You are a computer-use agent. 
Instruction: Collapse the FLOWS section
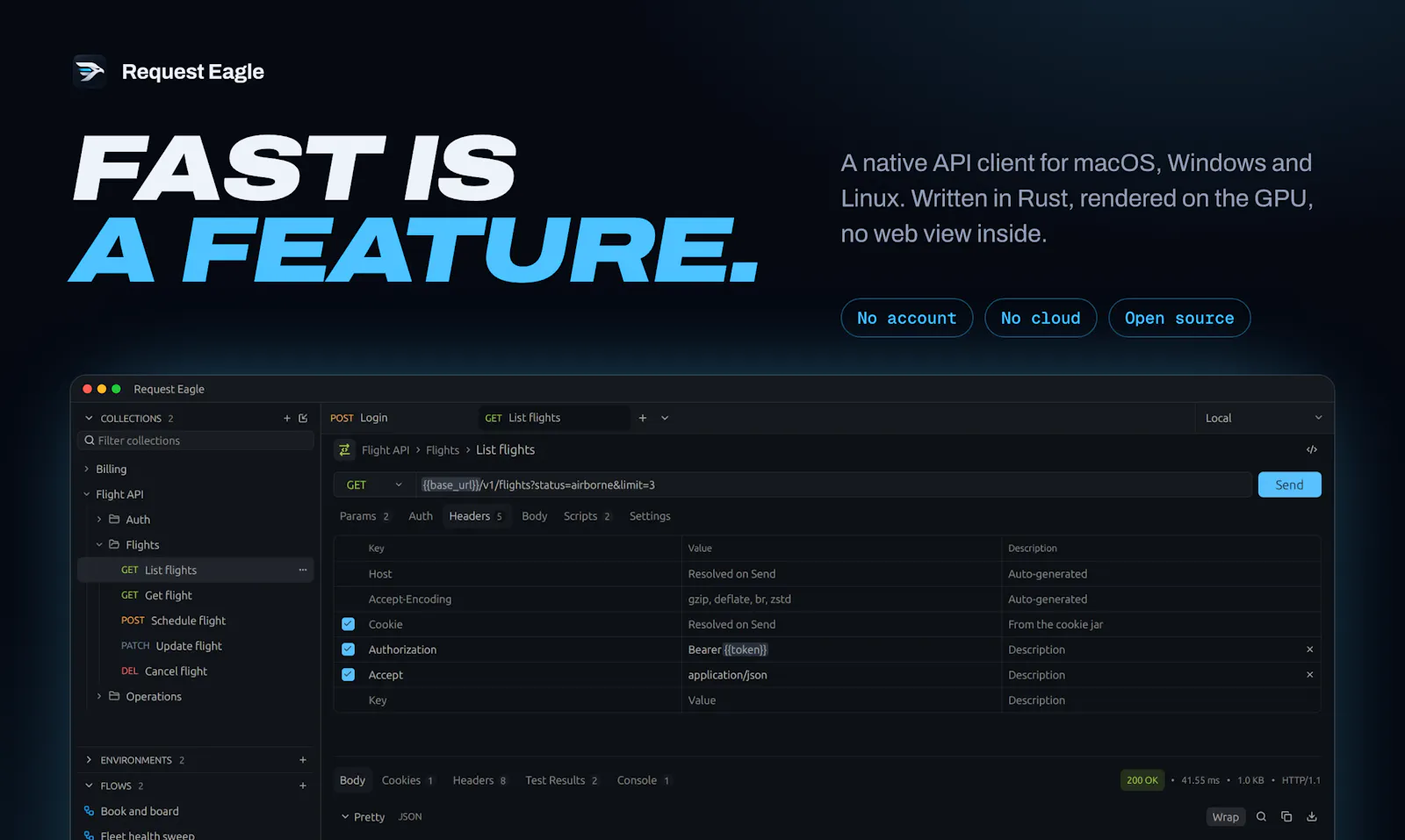(89, 786)
